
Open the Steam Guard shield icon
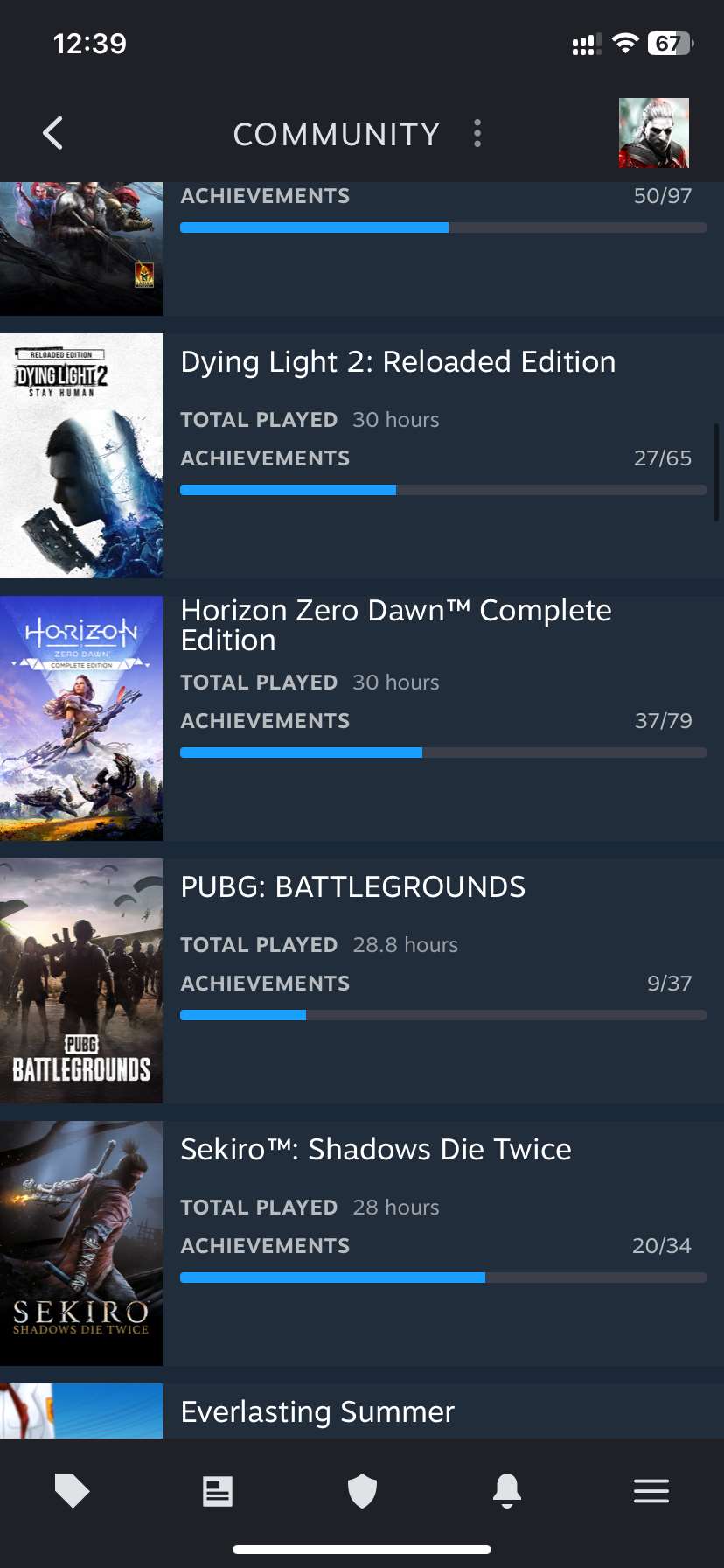362,1492
